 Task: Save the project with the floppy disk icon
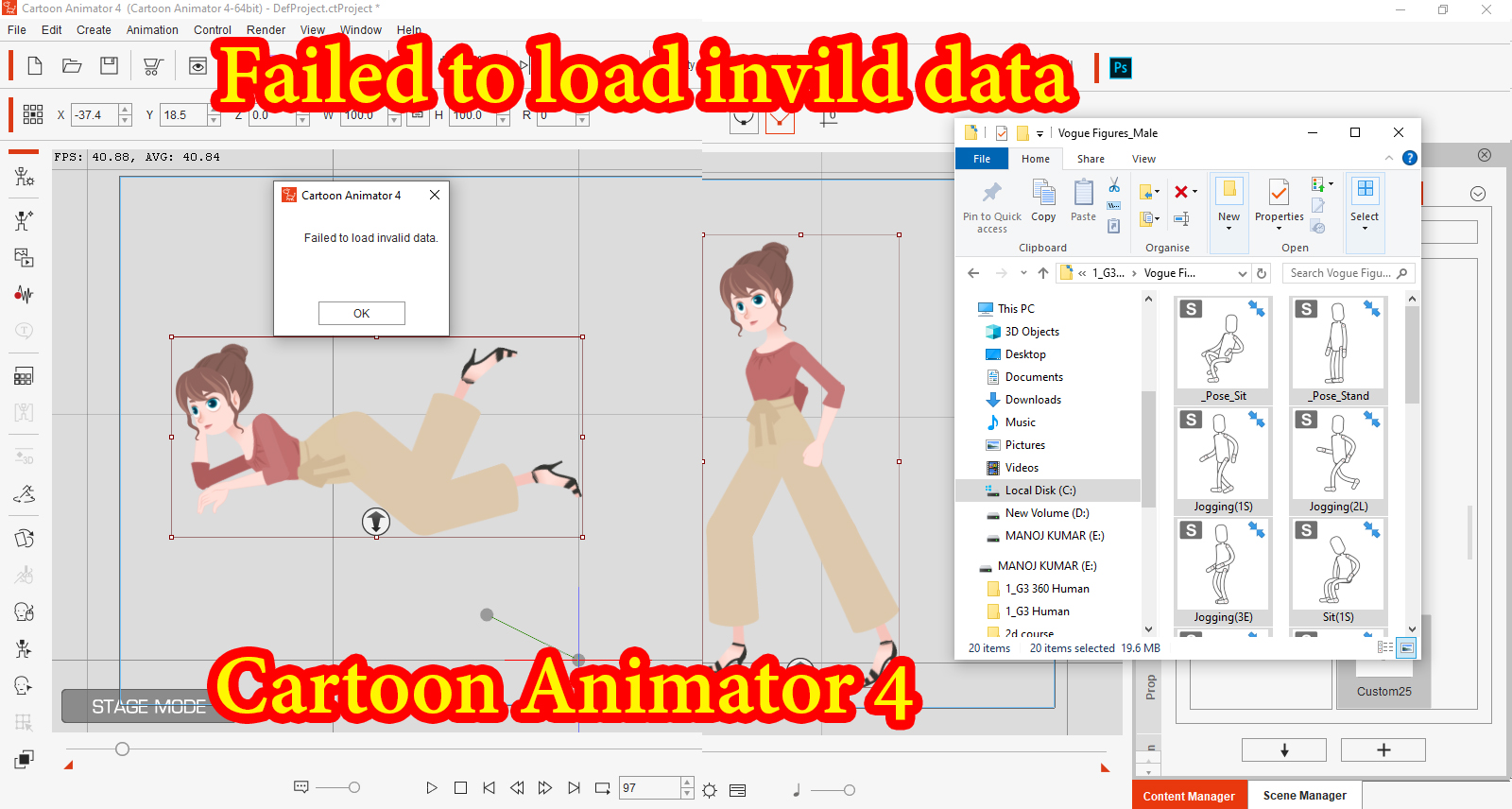110,66
